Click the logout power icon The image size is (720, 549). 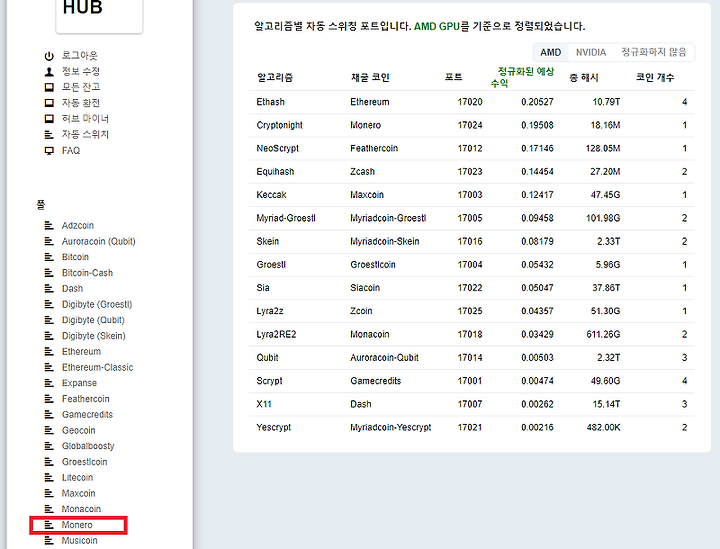(x=49, y=56)
